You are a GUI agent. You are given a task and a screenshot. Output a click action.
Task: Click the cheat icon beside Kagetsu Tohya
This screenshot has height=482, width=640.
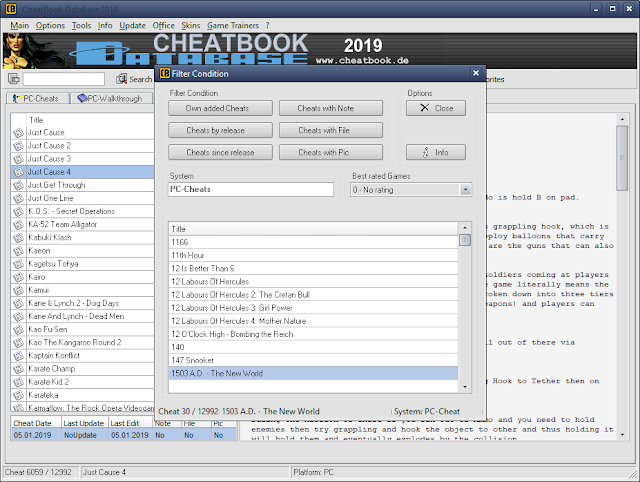click(x=18, y=264)
